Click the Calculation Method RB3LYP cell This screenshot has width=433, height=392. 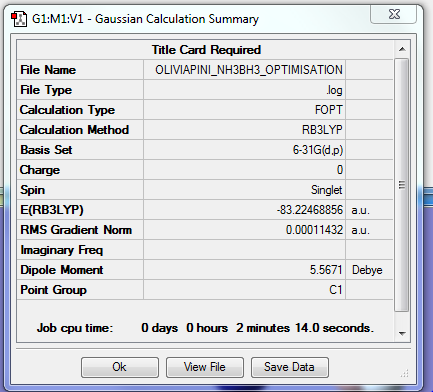click(245, 130)
